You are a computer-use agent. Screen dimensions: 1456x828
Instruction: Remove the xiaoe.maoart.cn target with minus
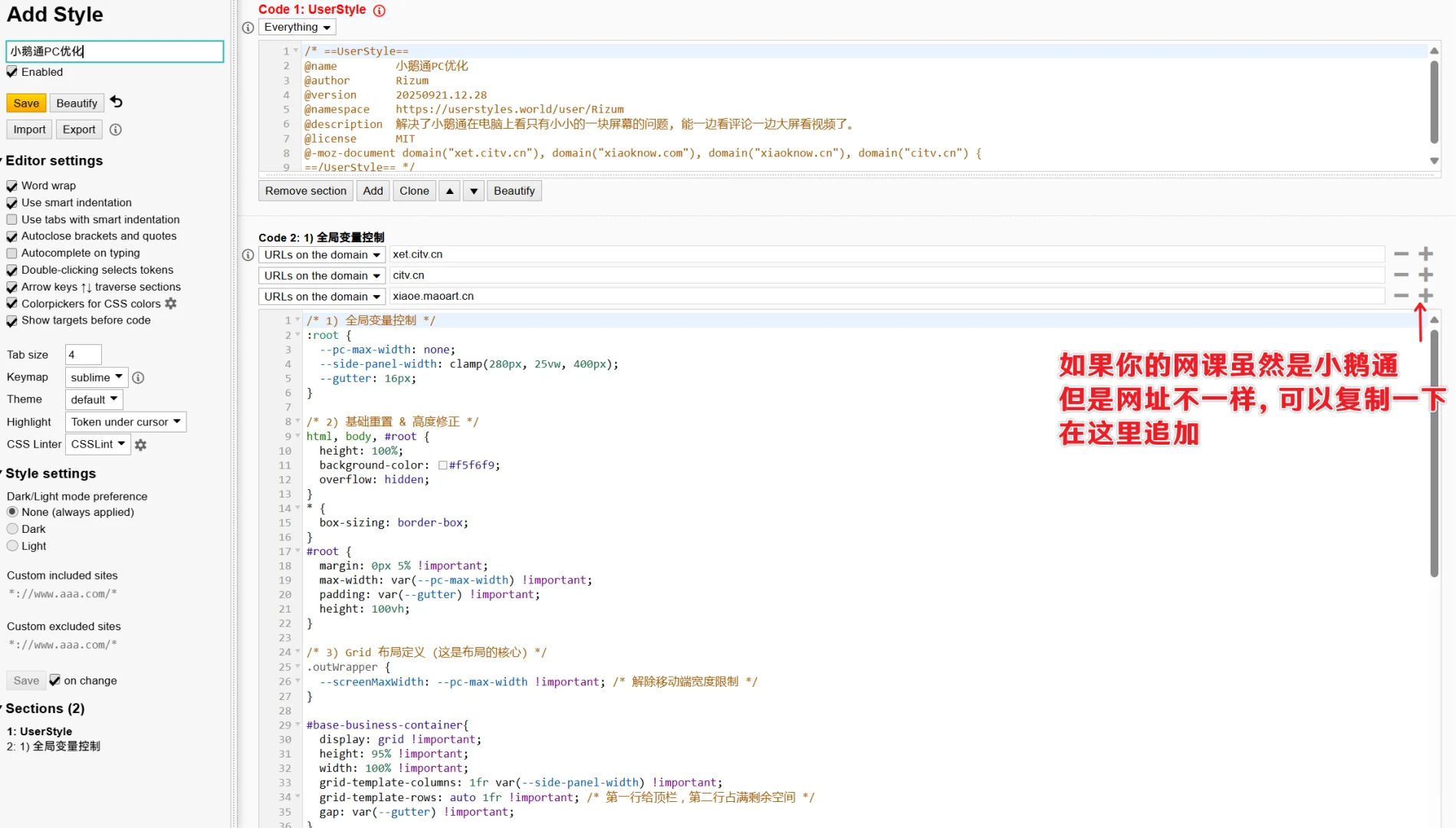[1401, 295]
